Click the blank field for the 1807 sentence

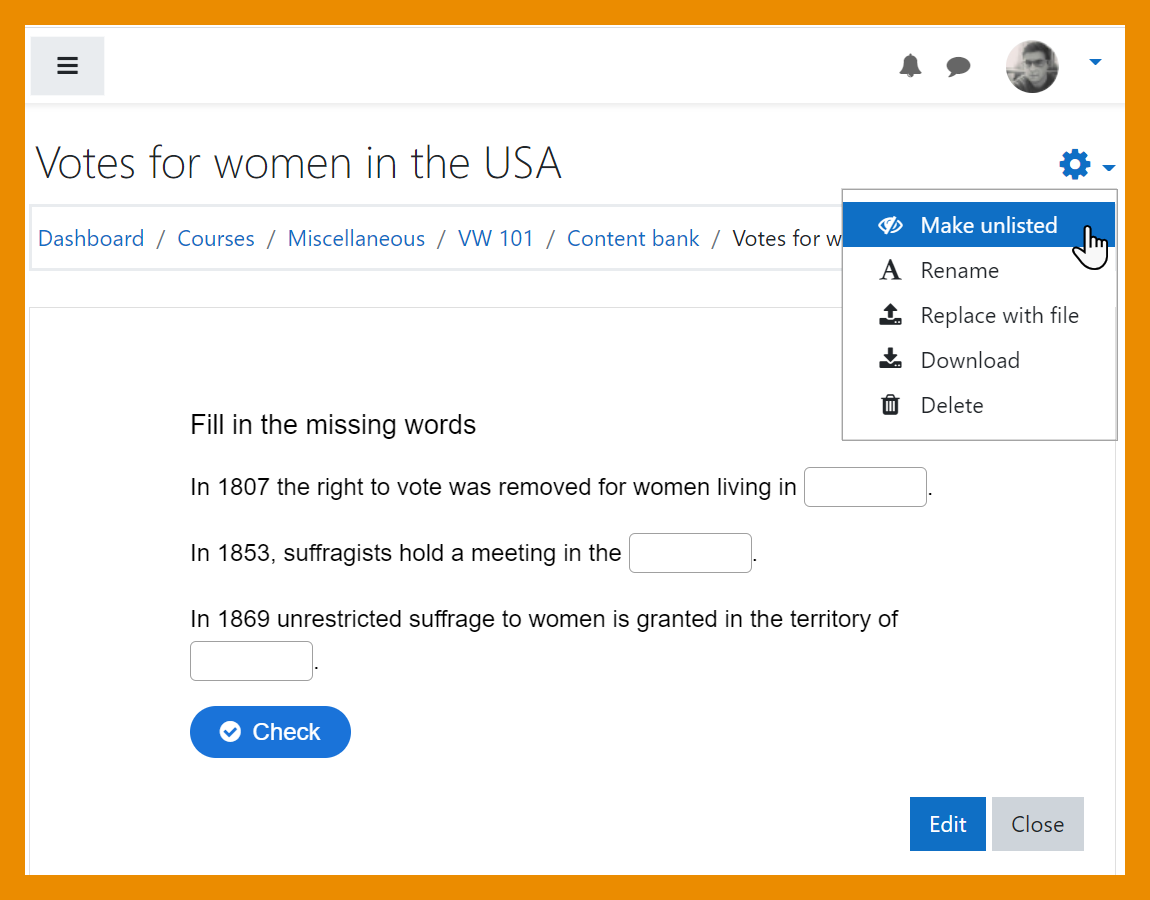(x=865, y=487)
